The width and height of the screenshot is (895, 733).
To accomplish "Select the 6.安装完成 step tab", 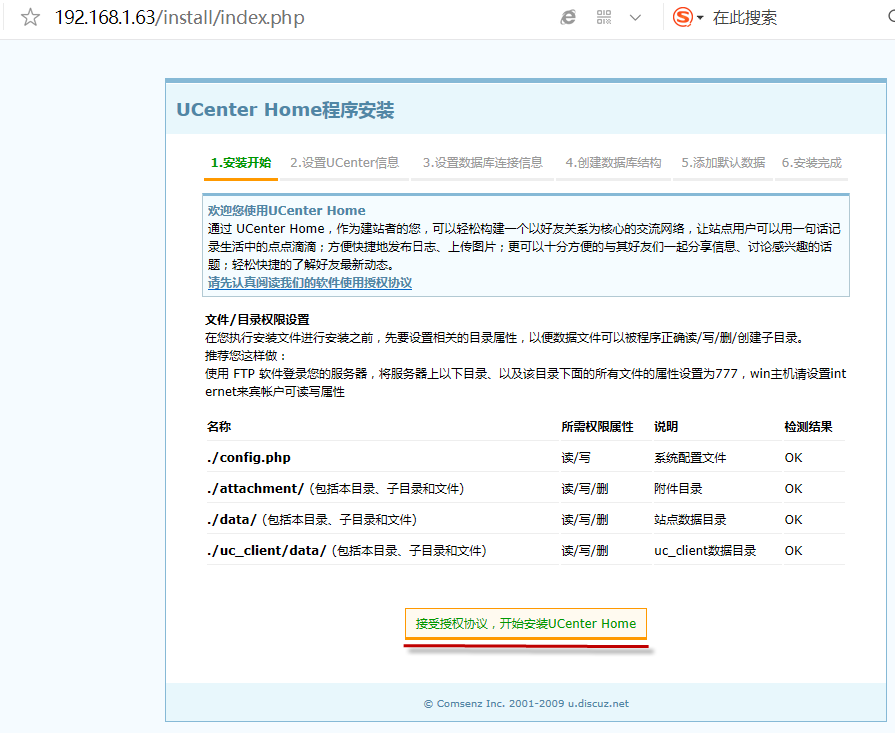I will 811,163.
